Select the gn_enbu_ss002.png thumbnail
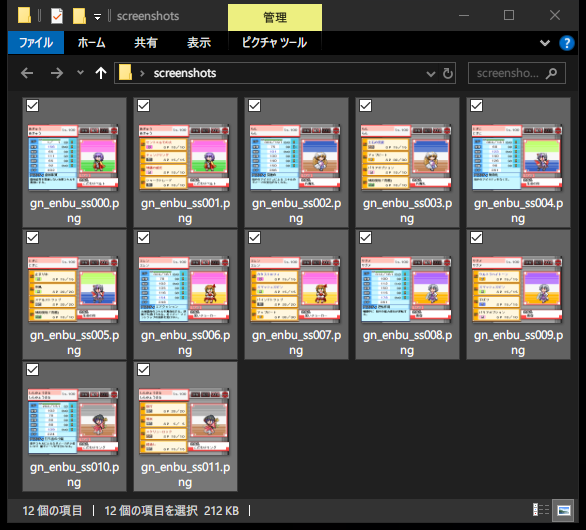586x530 pixels. point(295,157)
